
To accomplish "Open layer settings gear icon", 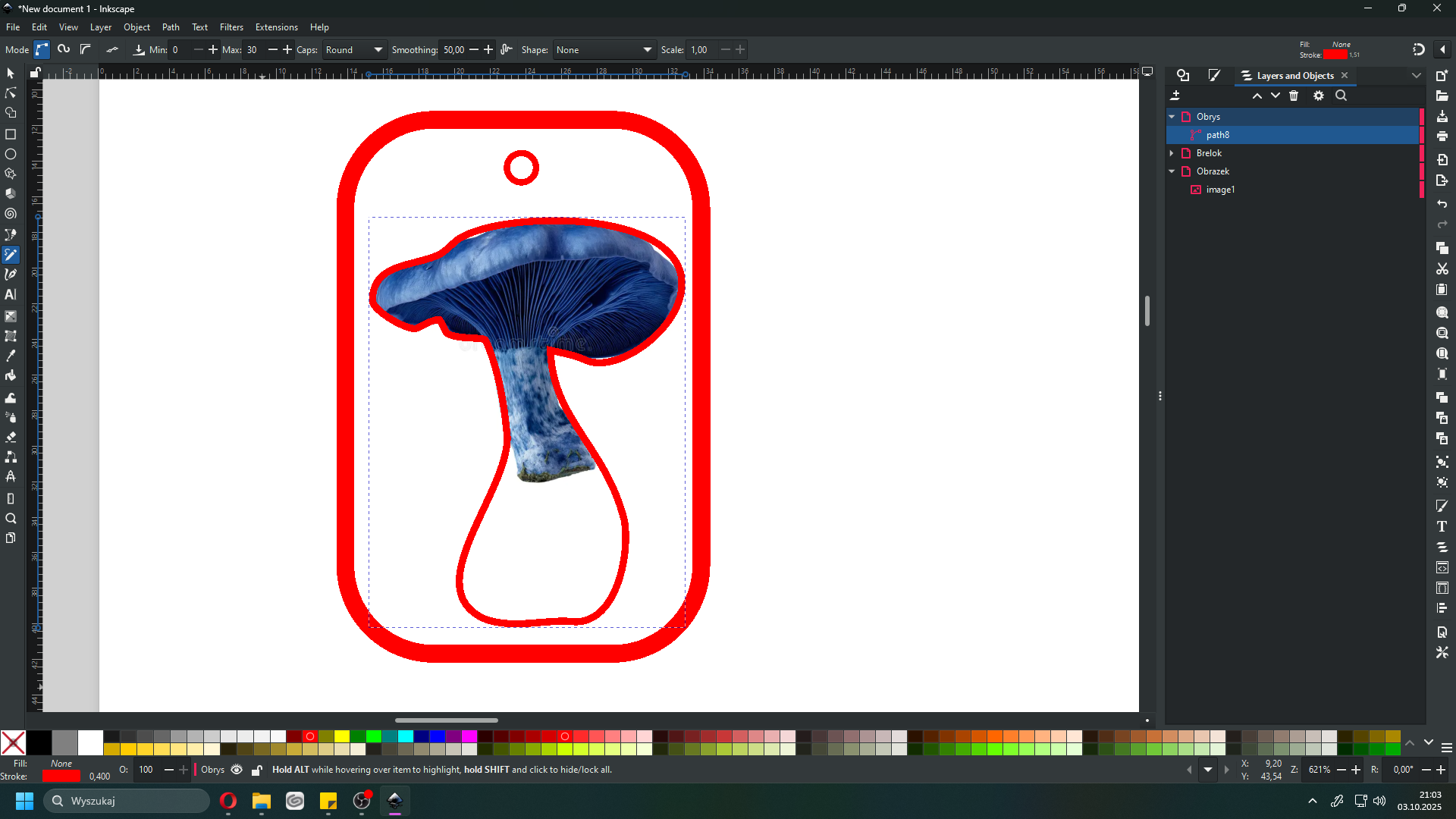I will 1319,96.
